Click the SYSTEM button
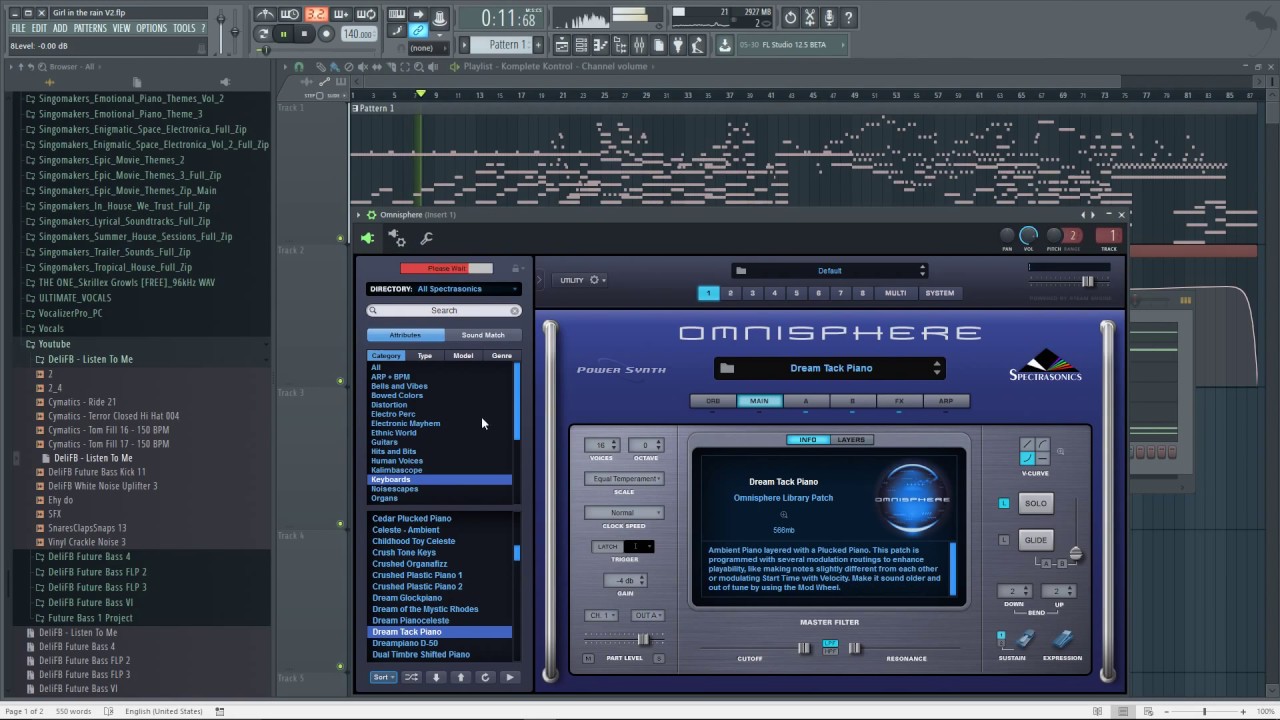This screenshot has width=1280, height=720. click(x=940, y=293)
